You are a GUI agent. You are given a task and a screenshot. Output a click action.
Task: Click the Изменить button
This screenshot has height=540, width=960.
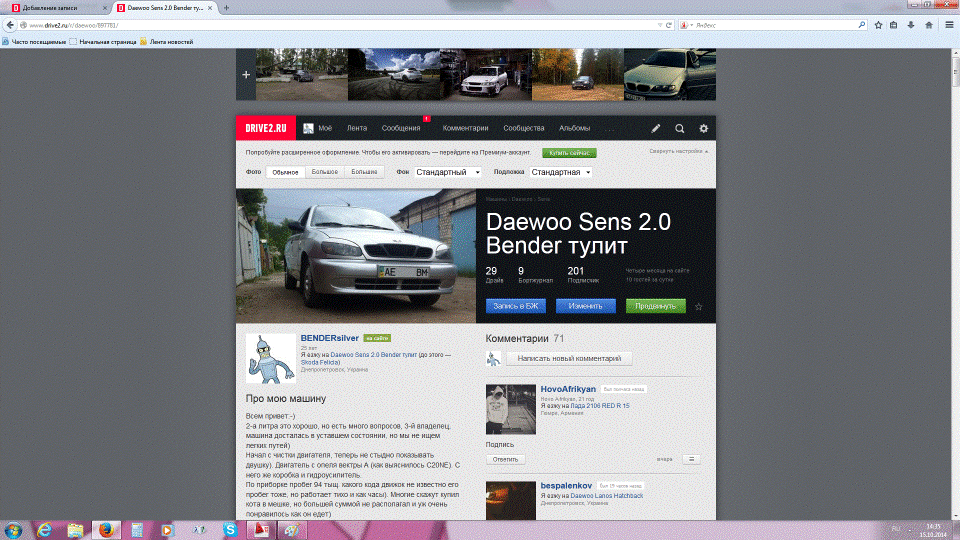coord(585,306)
